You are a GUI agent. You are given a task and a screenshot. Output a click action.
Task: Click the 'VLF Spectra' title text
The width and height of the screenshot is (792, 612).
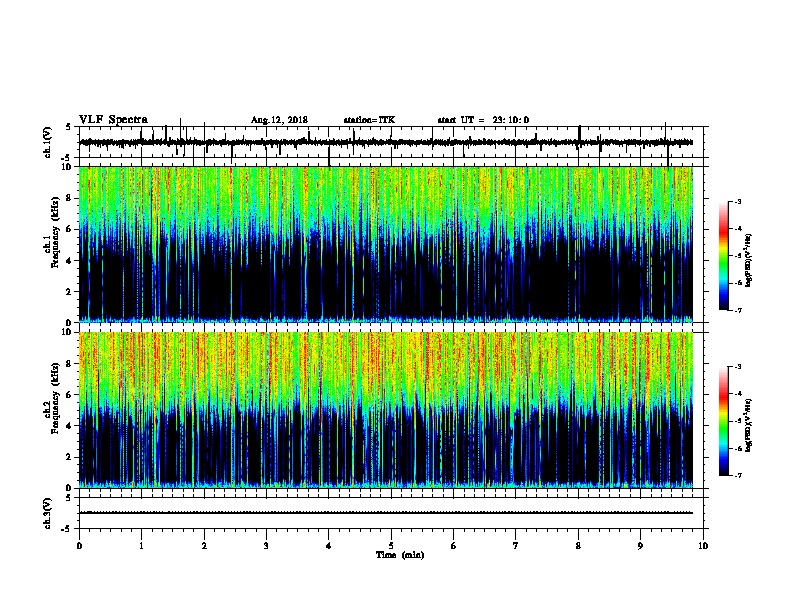[113, 120]
